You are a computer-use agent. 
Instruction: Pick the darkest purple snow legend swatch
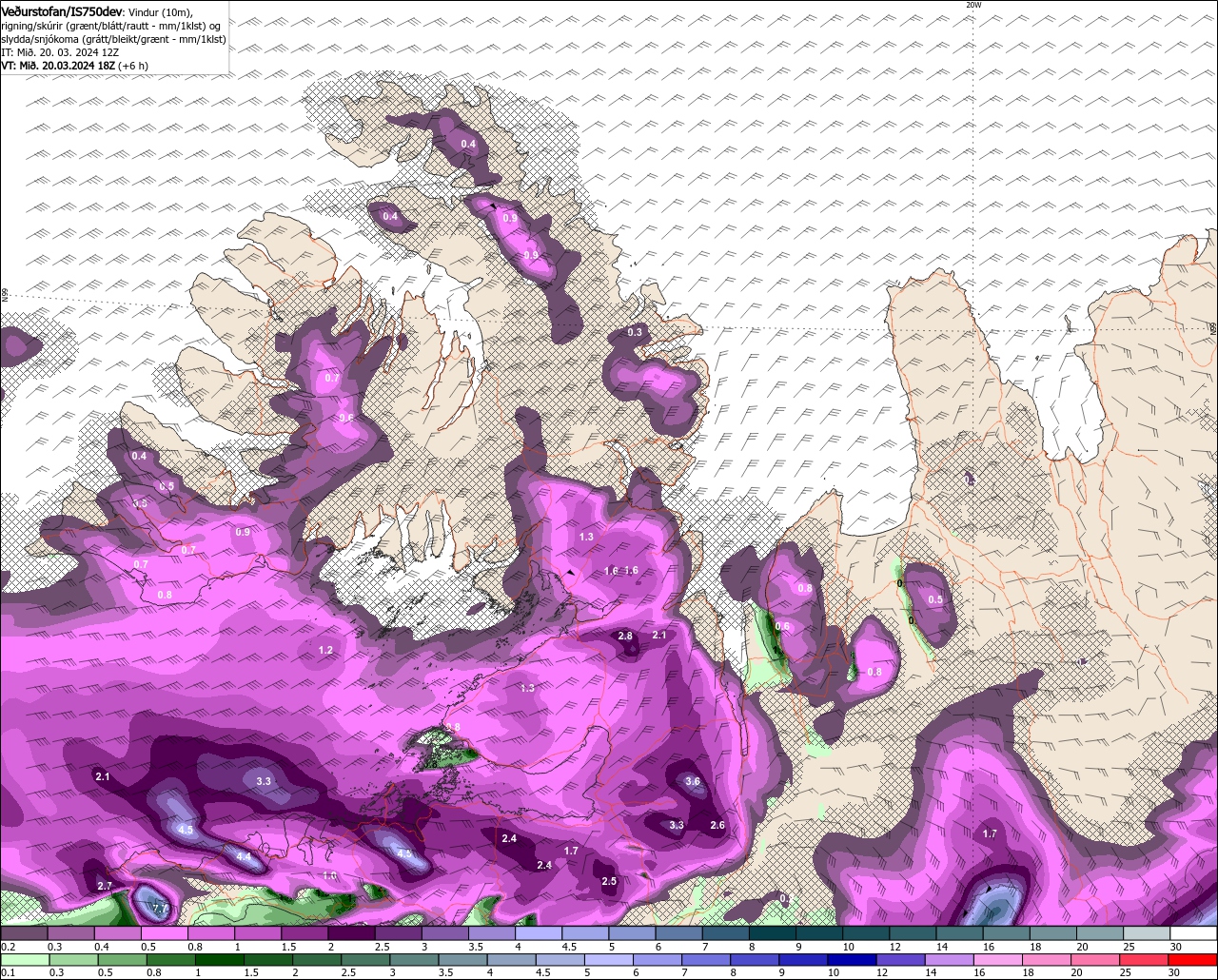[x=351, y=933]
